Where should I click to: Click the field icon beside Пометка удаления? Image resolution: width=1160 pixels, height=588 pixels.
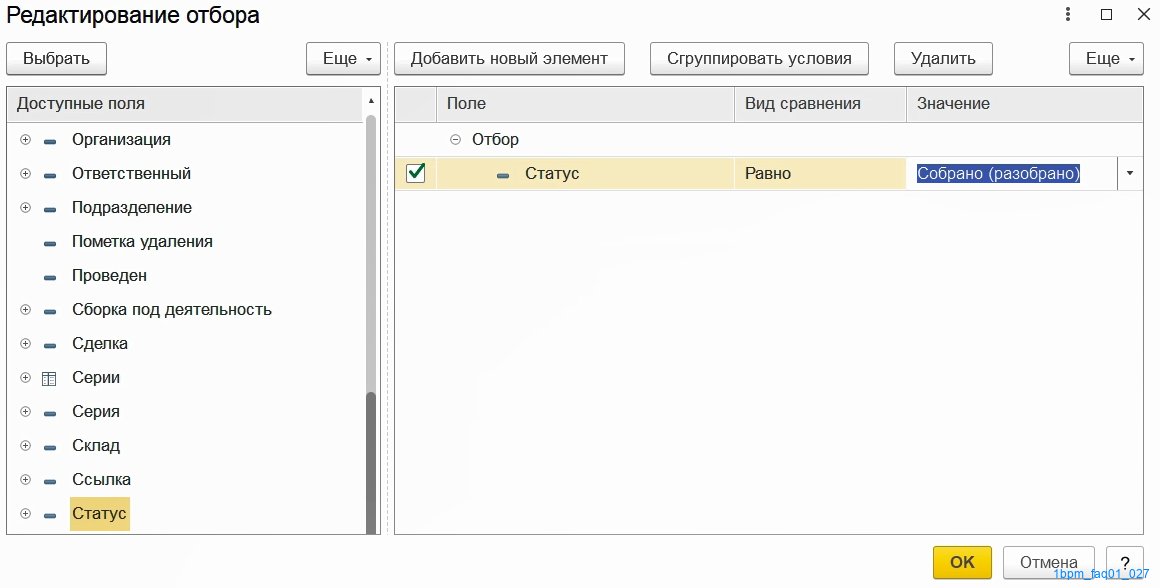(50, 243)
